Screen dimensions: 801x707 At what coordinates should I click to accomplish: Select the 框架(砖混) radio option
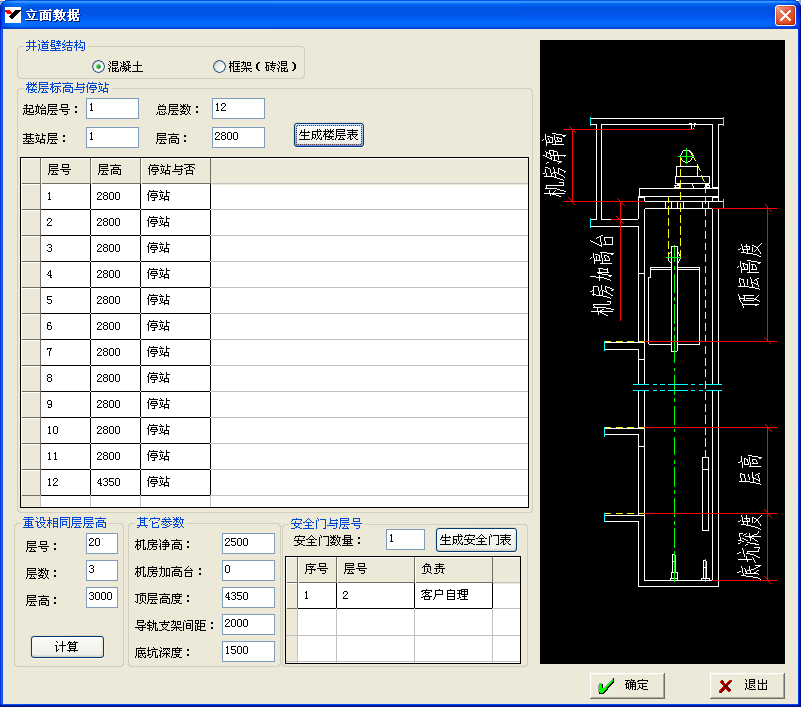coord(220,67)
